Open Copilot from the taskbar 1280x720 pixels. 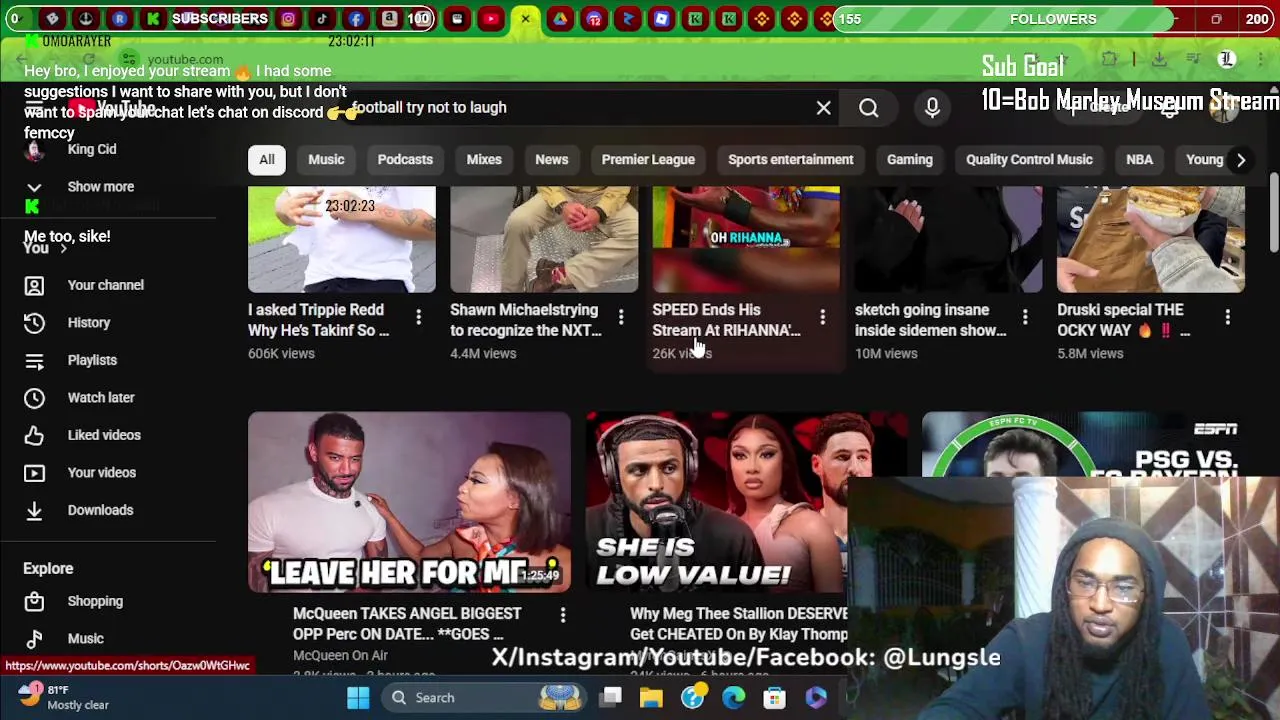pos(816,698)
